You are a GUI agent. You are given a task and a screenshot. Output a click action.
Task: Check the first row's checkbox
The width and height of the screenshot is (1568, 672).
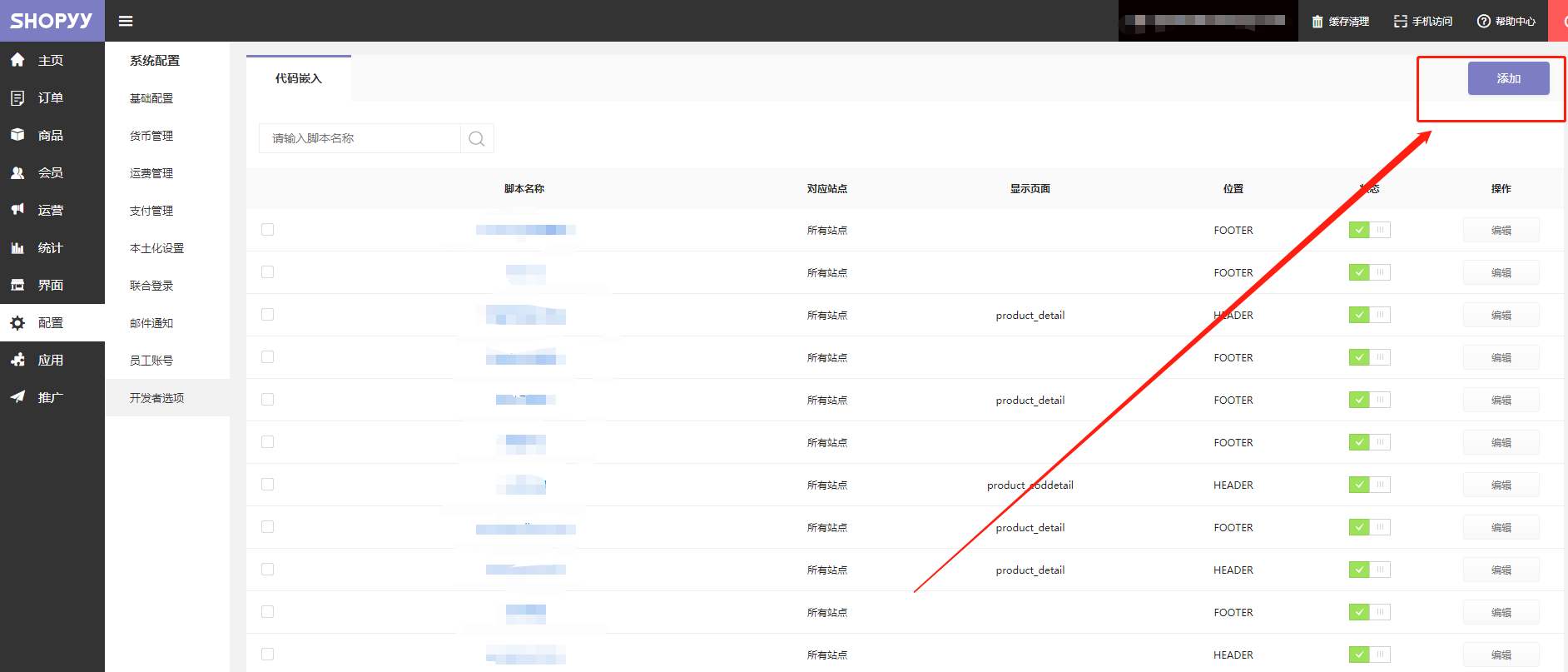[x=267, y=229]
